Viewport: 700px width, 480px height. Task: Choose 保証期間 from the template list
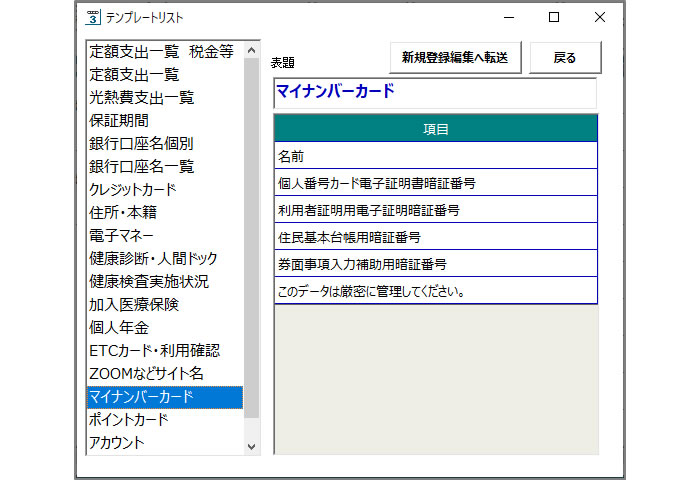point(165,121)
